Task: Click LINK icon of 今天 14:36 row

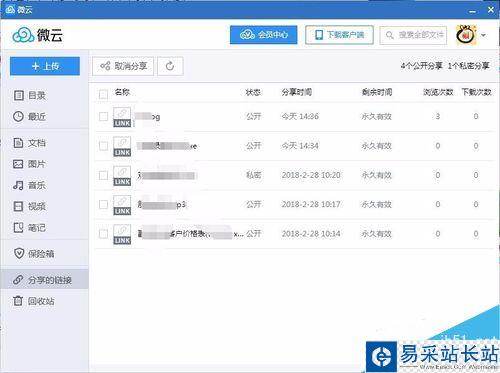Action: pos(122,117)
